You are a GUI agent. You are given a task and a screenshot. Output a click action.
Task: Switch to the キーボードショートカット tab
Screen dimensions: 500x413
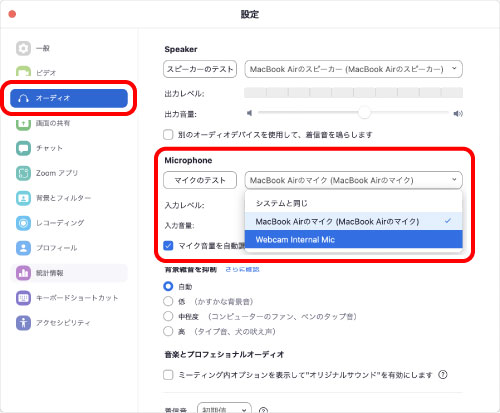(x=69, y=298)
